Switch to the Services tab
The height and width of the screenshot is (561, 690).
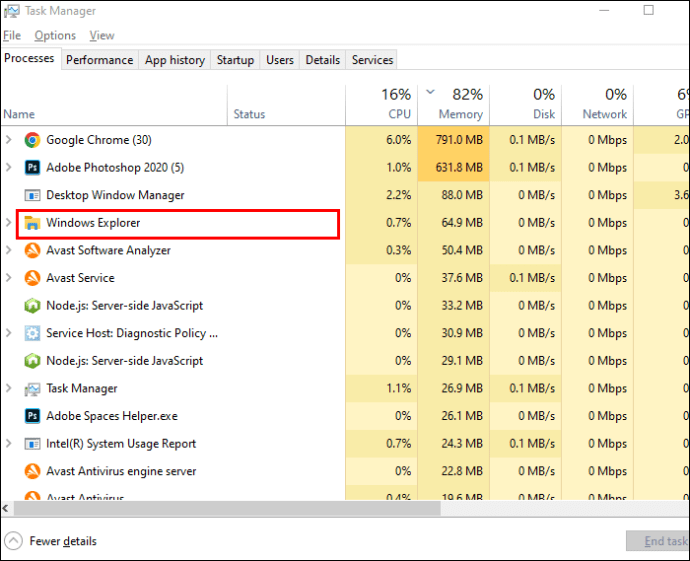pyautogui.click(x=372, y=60)
